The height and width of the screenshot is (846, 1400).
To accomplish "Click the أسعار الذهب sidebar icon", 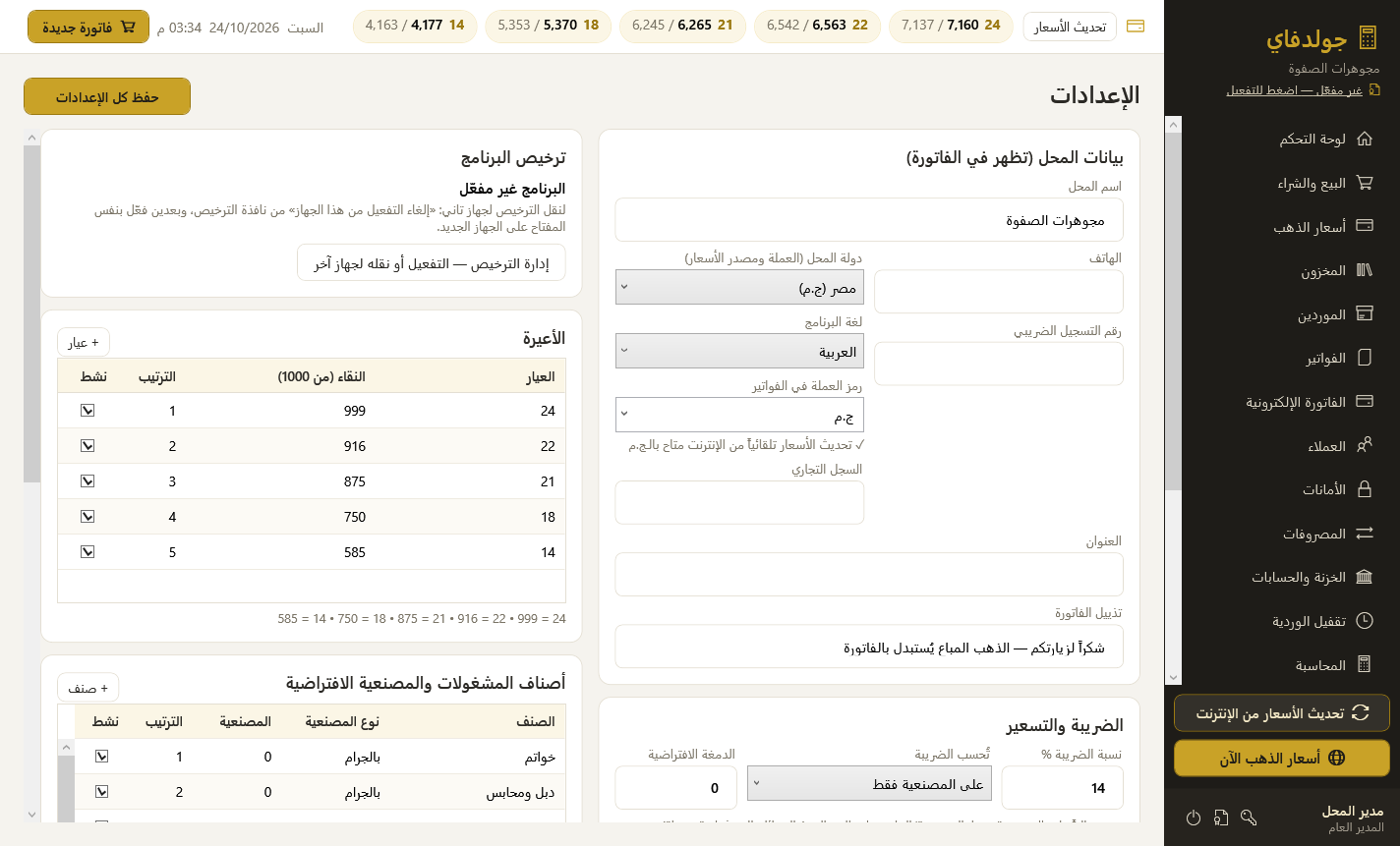I will pos(1364,226).
